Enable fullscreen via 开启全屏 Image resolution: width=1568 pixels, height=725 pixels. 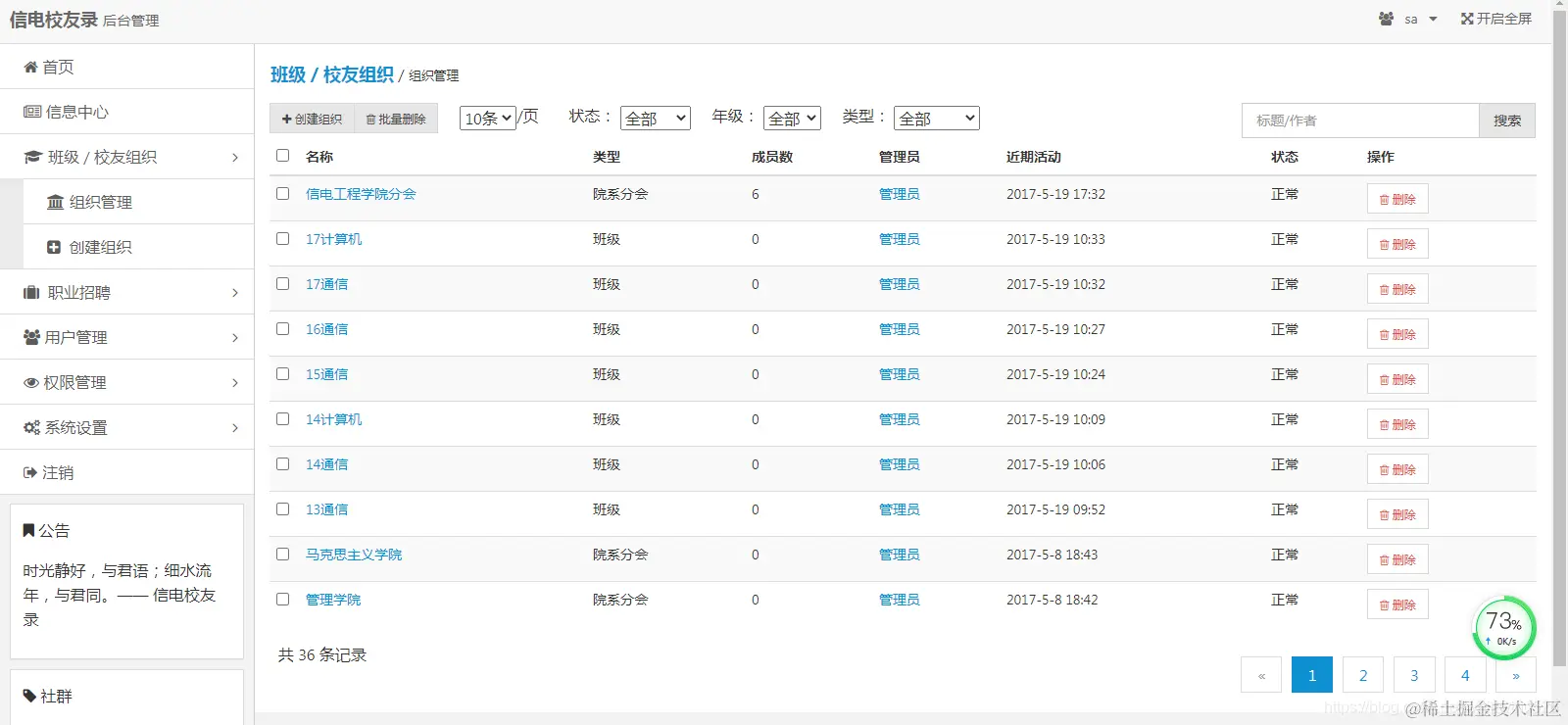pyautogui.click(x=1496, y=19)
